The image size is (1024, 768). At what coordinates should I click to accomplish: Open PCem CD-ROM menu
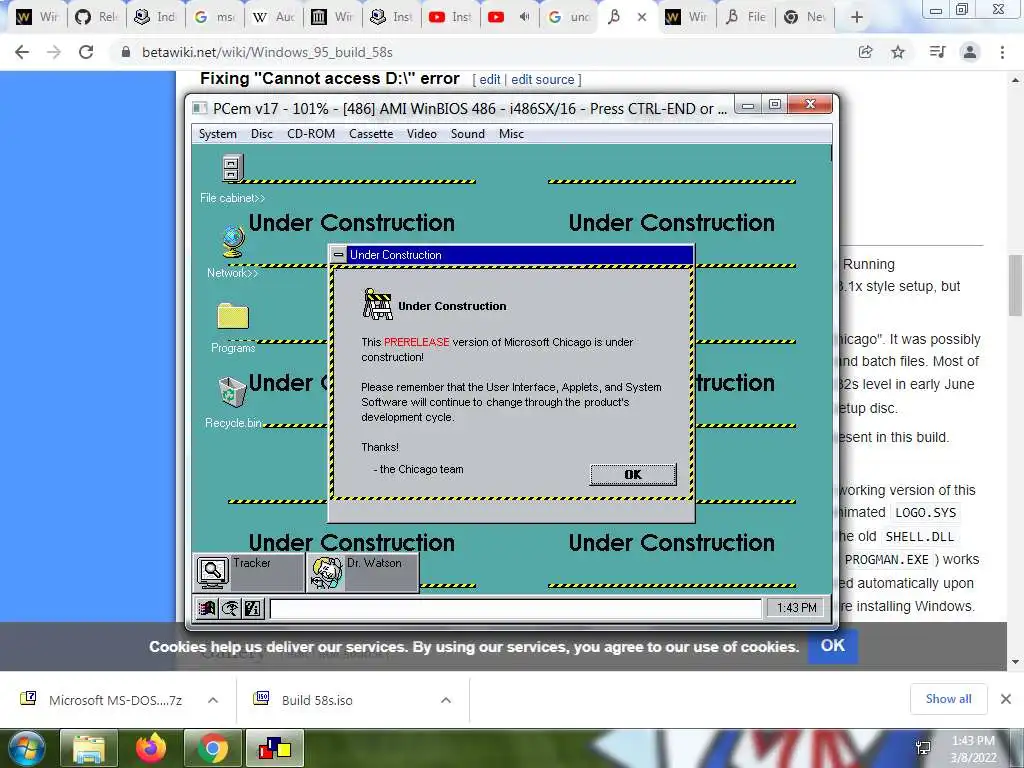pyautogui.click(x=311, y=134)
